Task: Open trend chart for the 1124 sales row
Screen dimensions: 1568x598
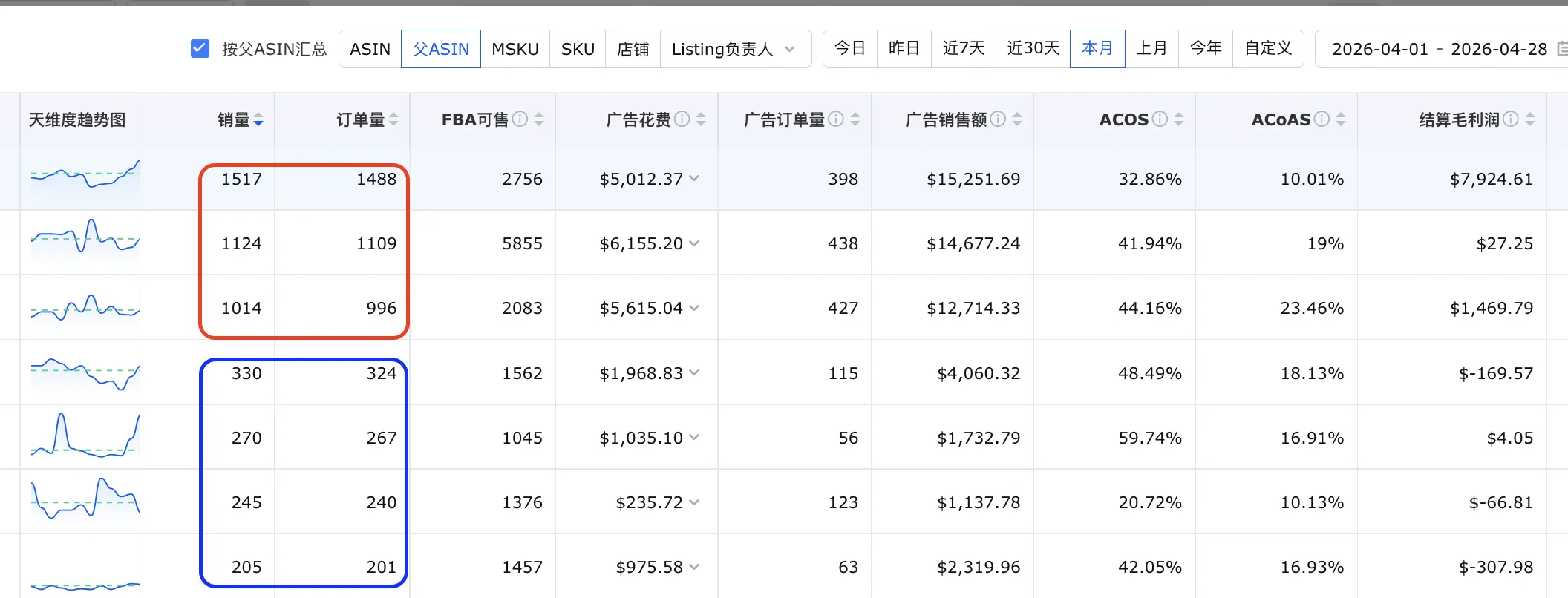Action: [x=85, y=239]
